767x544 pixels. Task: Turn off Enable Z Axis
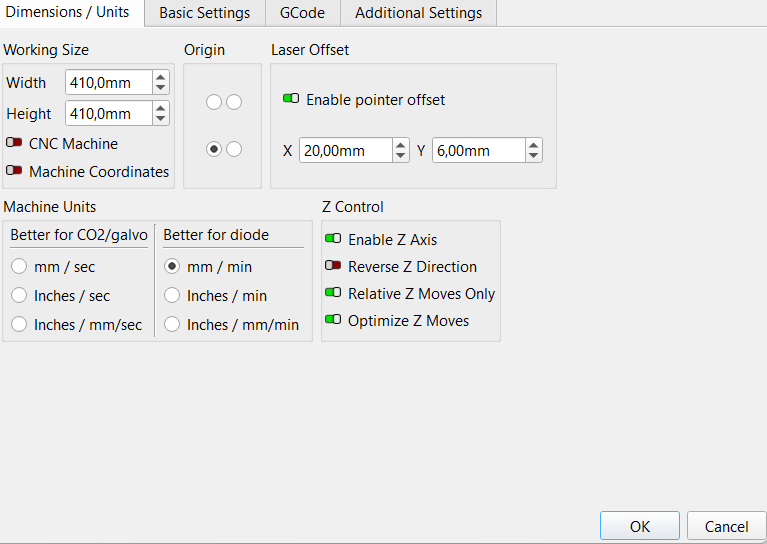pos(333,239)
